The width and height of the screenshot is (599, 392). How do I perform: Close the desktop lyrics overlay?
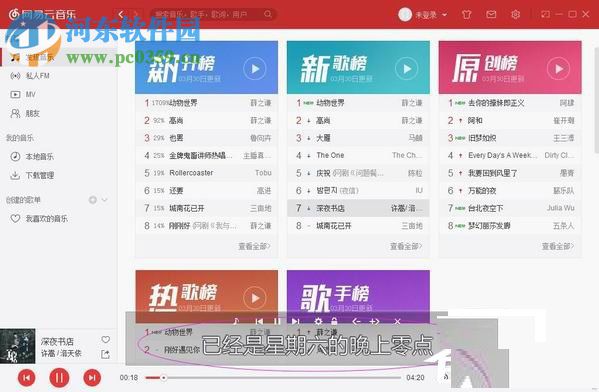click(397, 322)
